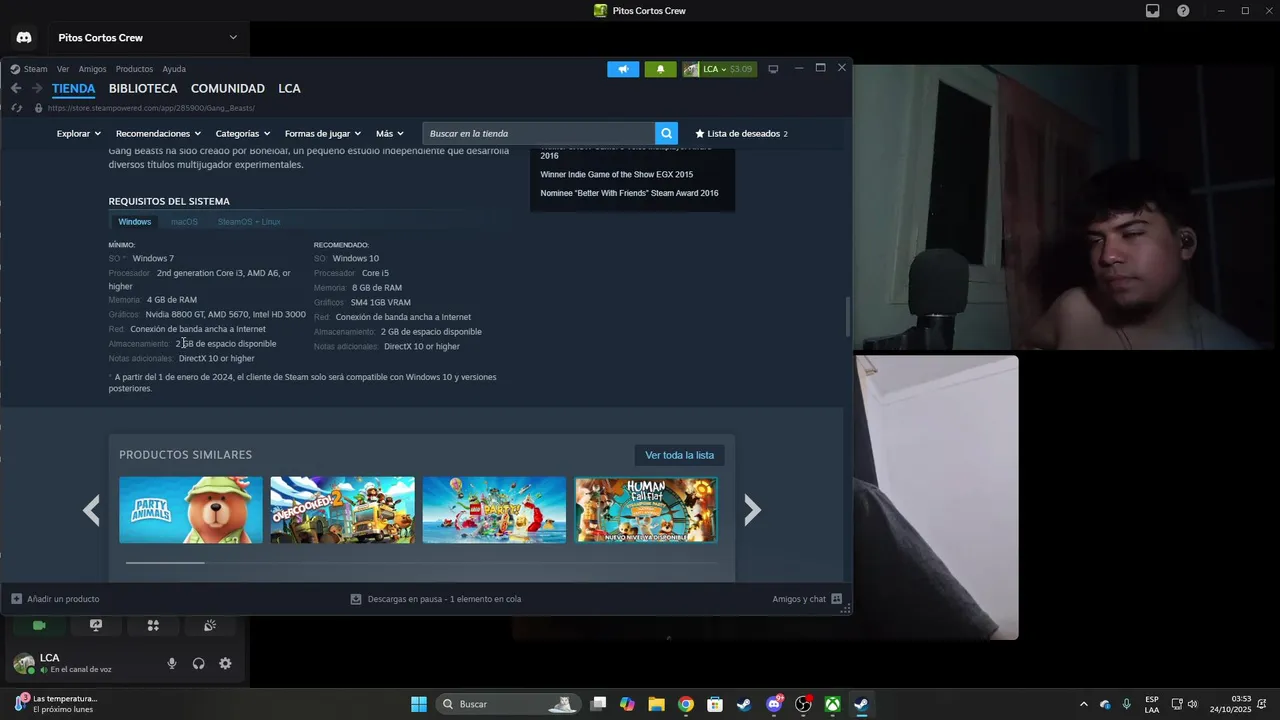1280x720 pixels.
Task: Show hidden system tray icons chevron
Action: tap(1083, 704)
